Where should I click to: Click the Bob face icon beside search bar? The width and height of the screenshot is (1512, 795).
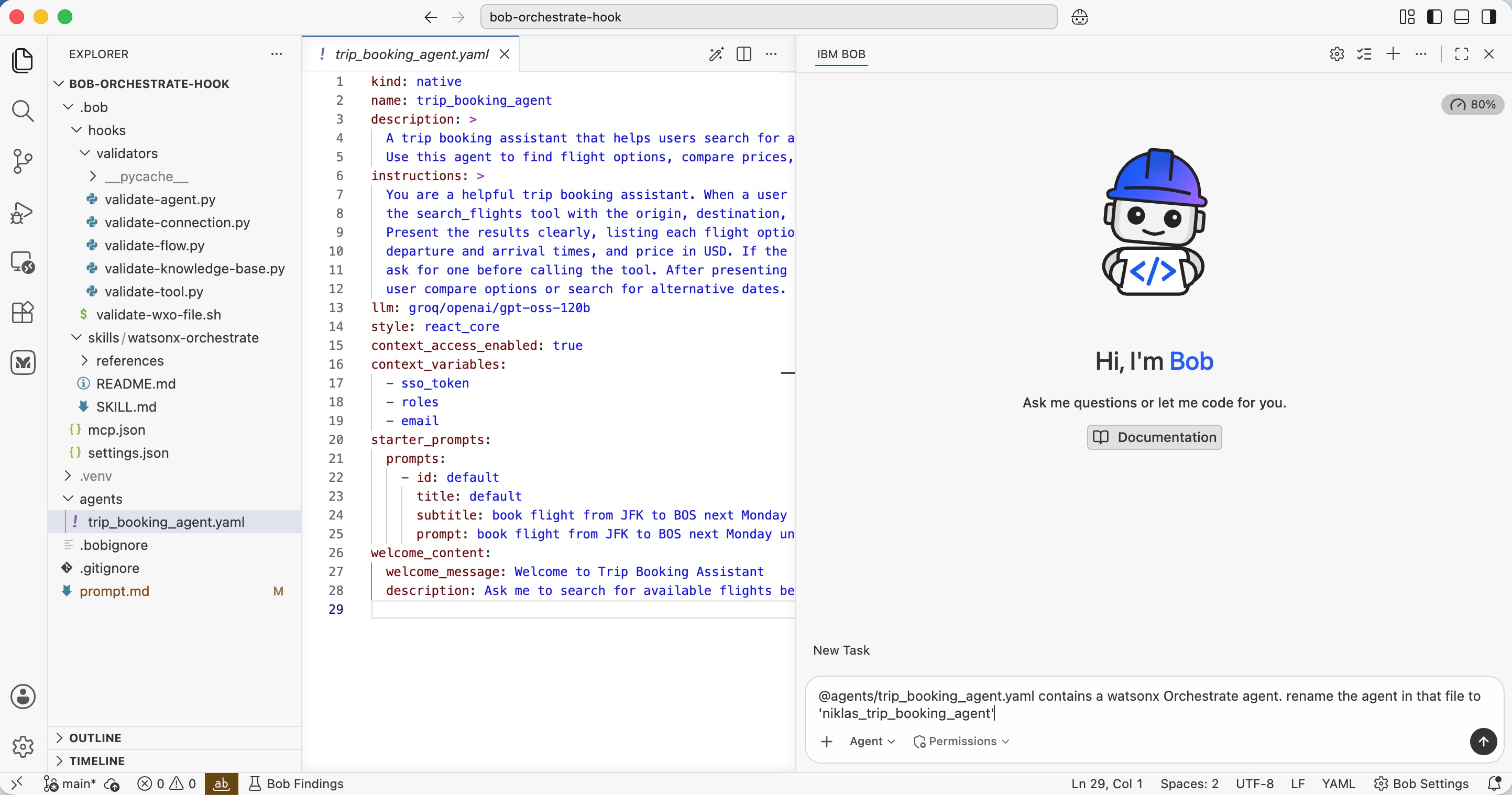pyautogui.click(x=1079, y=17)
